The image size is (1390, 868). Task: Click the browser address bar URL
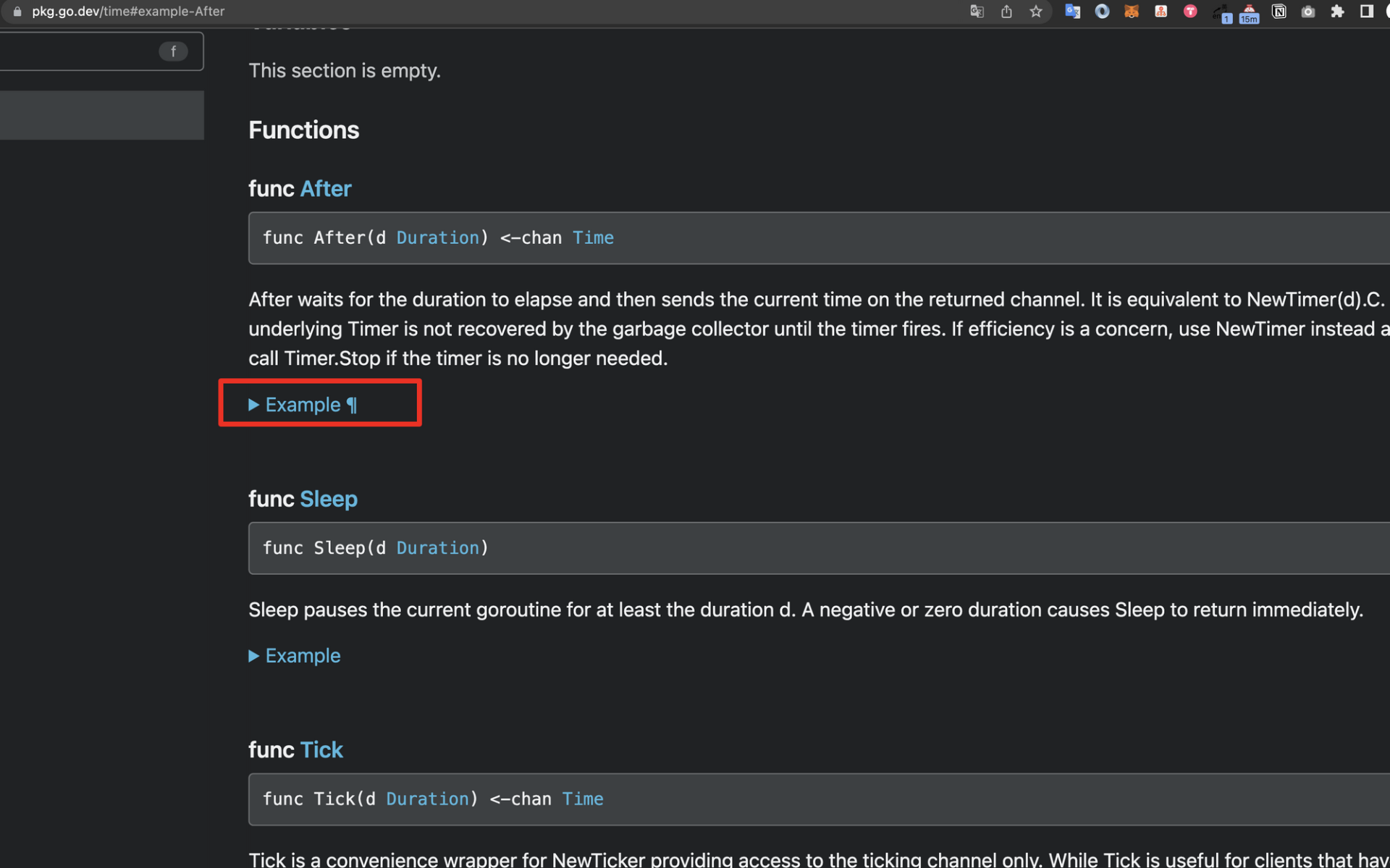[x=128, y=12]
